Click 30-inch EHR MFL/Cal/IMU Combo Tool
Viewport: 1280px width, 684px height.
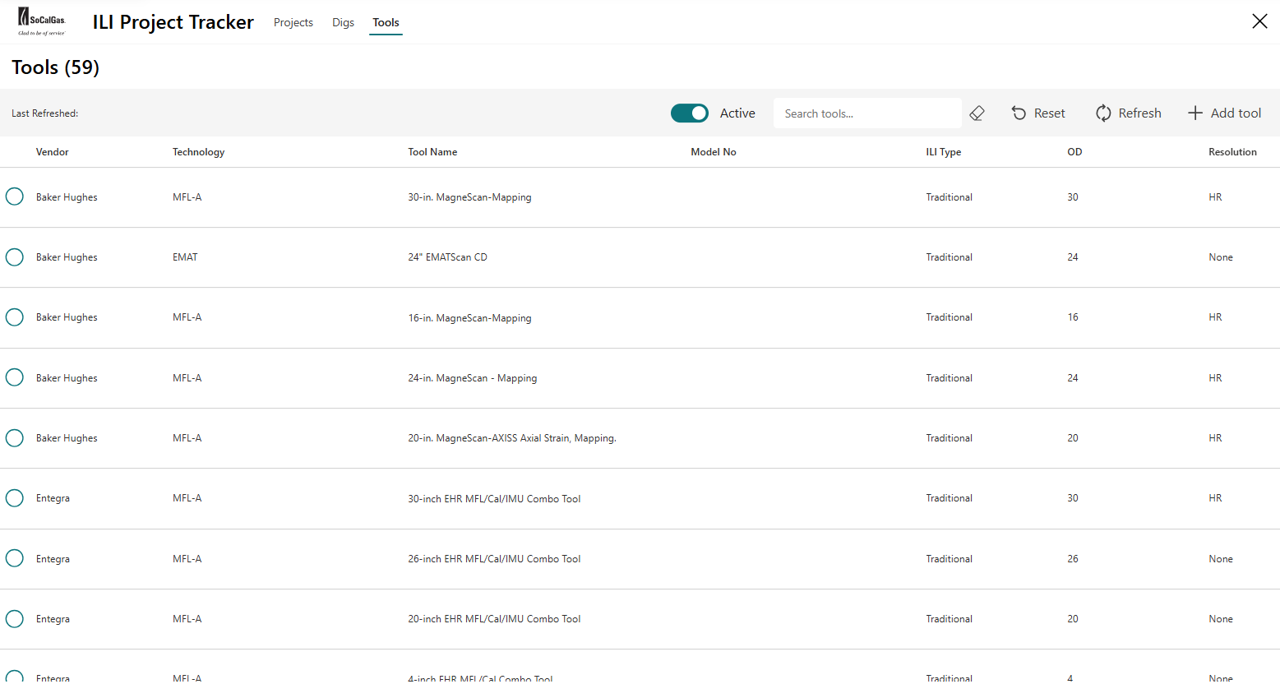click(494, 498)
